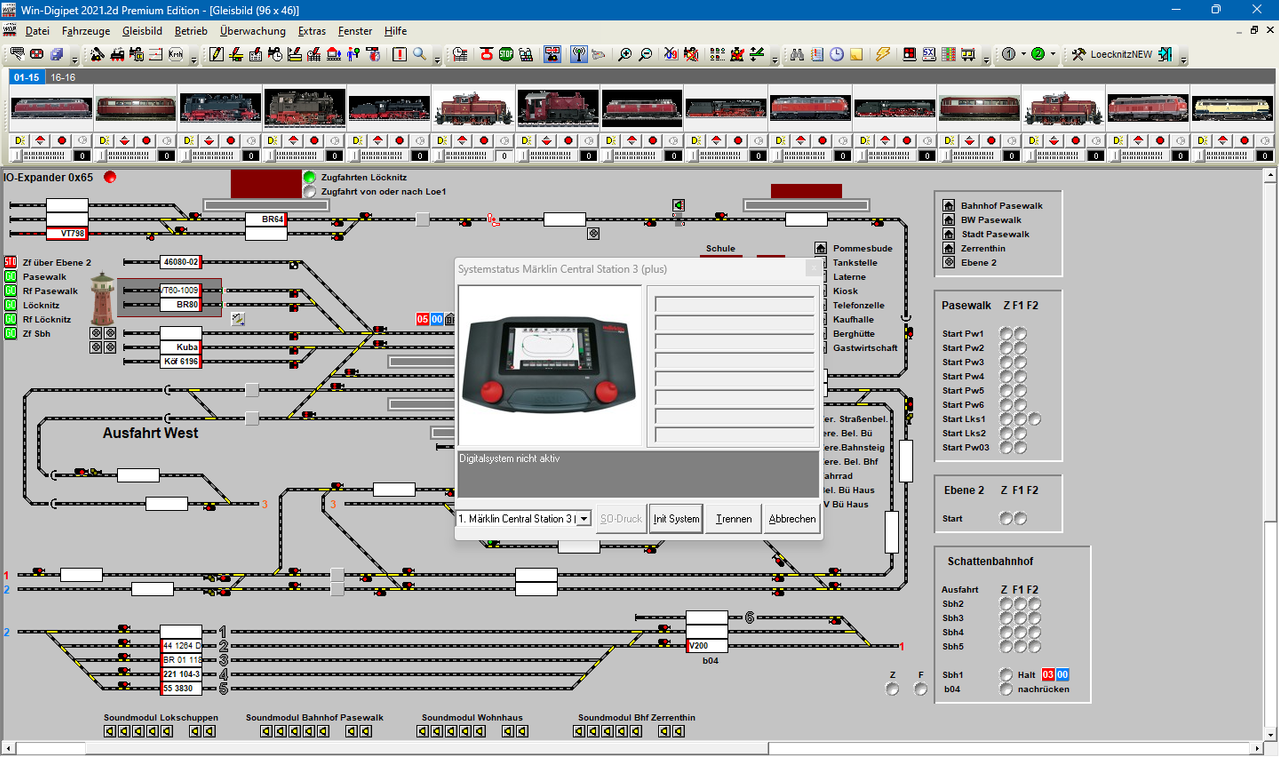This screenshot has width=1279, height=757.
Task: Toggle the Z indicator for Sbh2
Action: (1006, 604)
